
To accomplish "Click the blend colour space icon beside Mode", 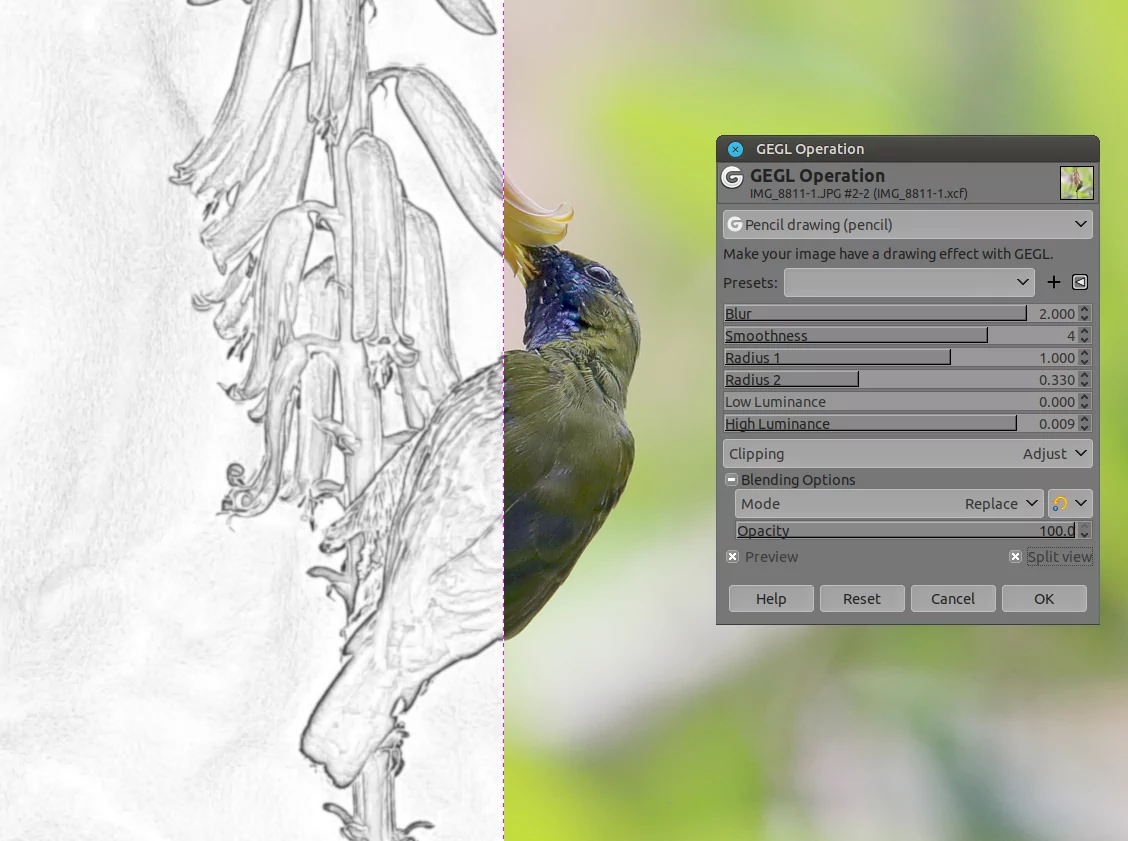I will point(1070,504).
